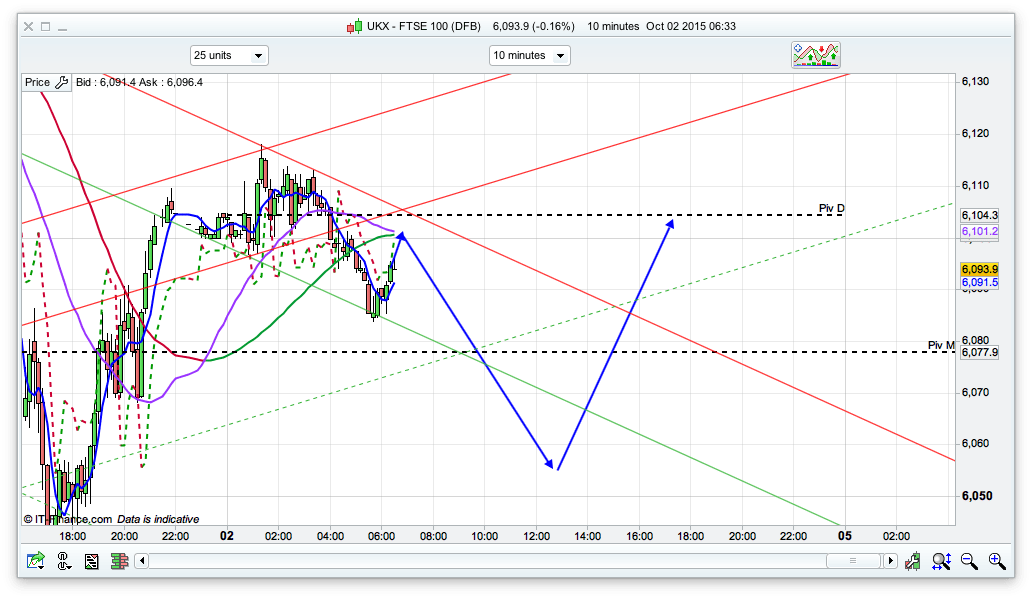Click the 6,077.9 Piv M price tag
Image resolution: width=1032 pixels, height=599 pixels.
[979, 352]
